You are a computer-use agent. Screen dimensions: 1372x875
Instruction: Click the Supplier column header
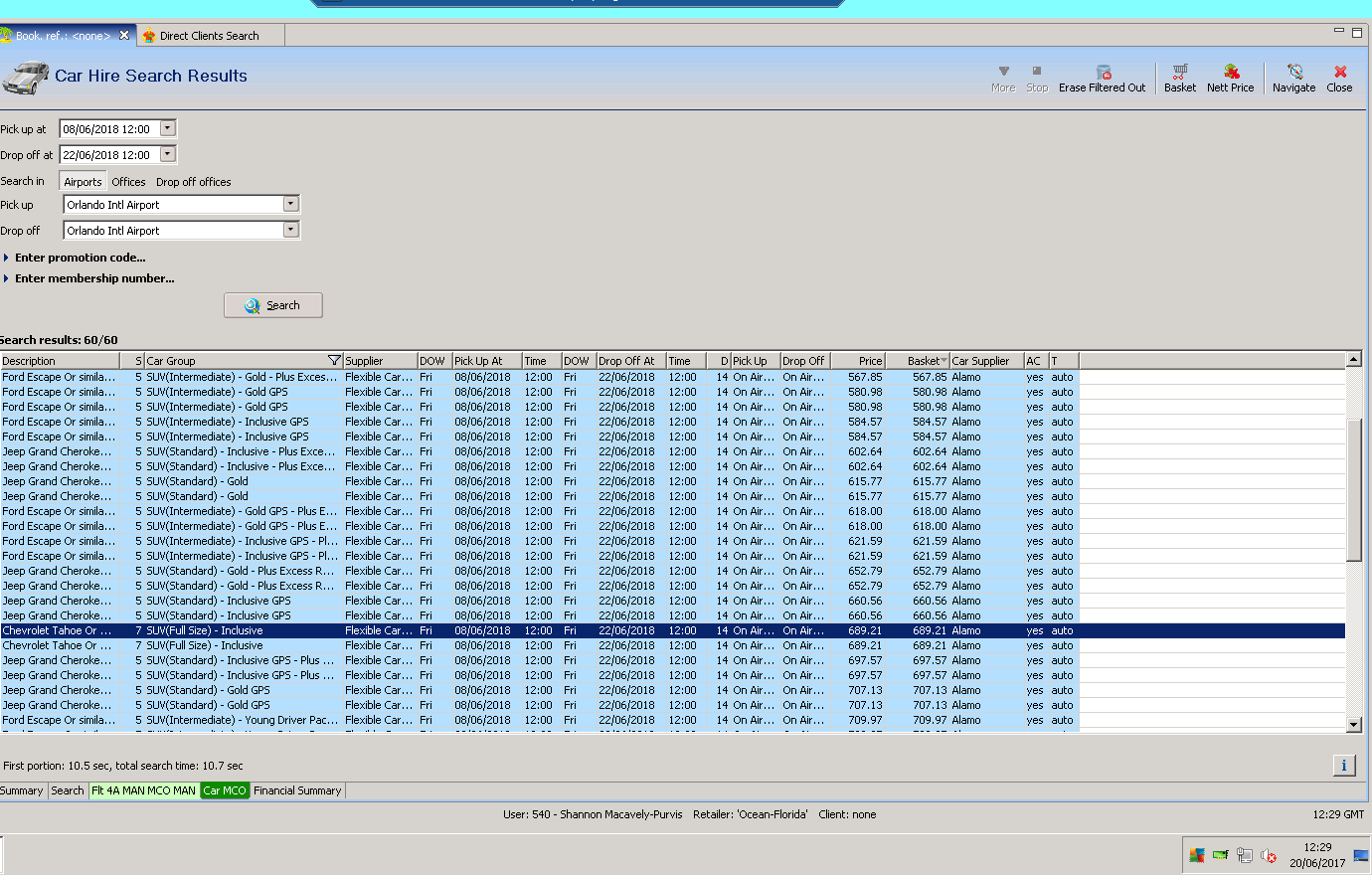380,361
